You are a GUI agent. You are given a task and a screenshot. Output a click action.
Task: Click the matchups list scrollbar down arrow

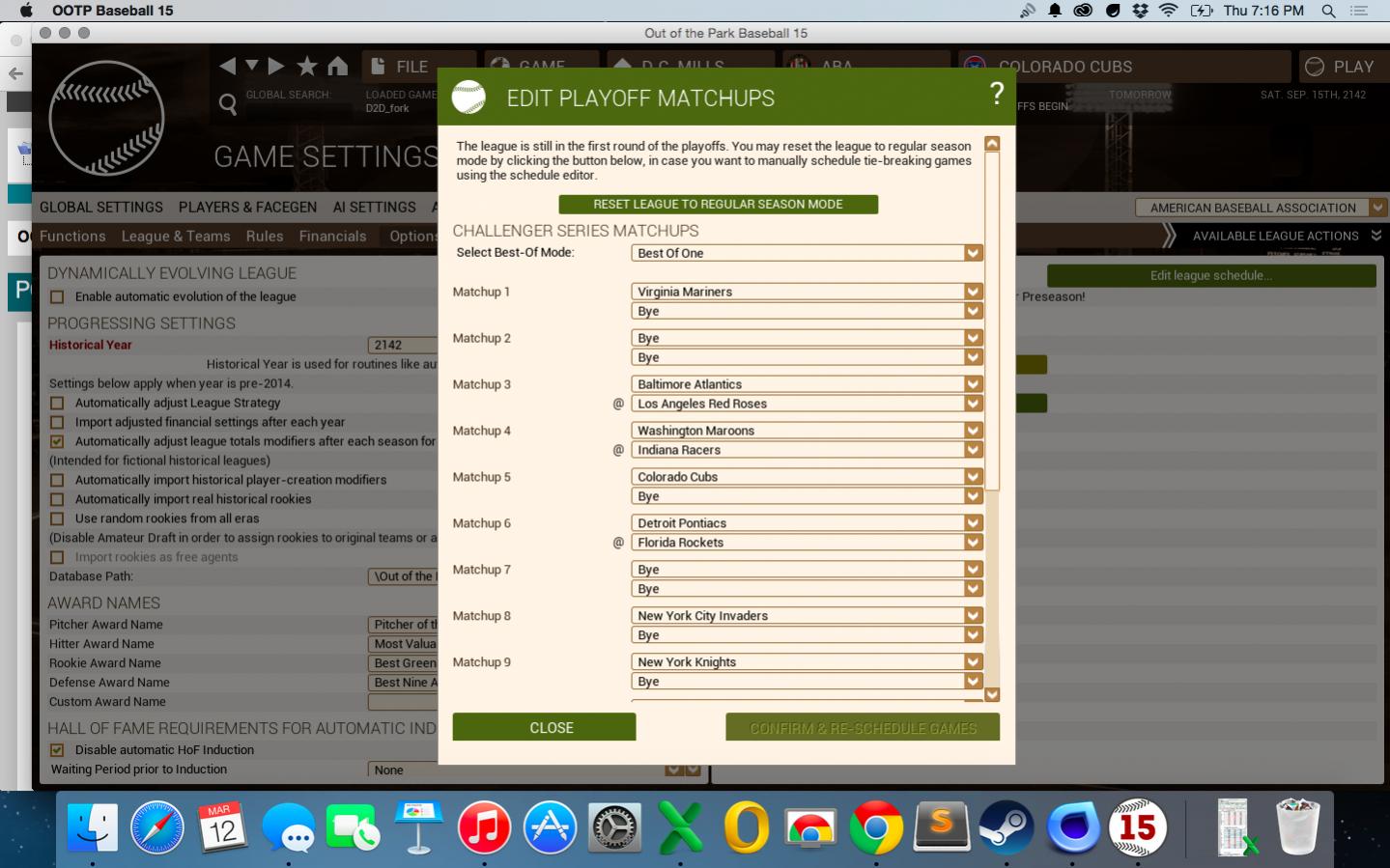click(992, 695)
